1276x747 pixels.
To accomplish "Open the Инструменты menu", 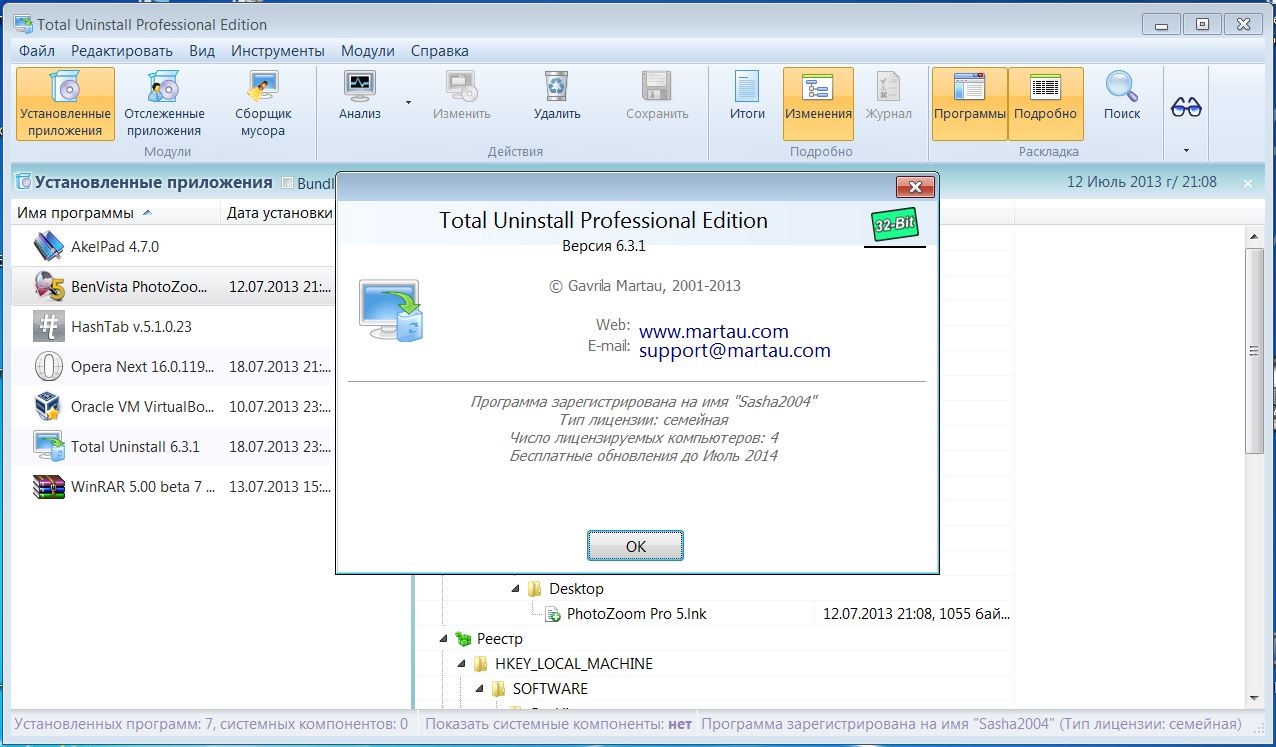I will coord(277,50).
